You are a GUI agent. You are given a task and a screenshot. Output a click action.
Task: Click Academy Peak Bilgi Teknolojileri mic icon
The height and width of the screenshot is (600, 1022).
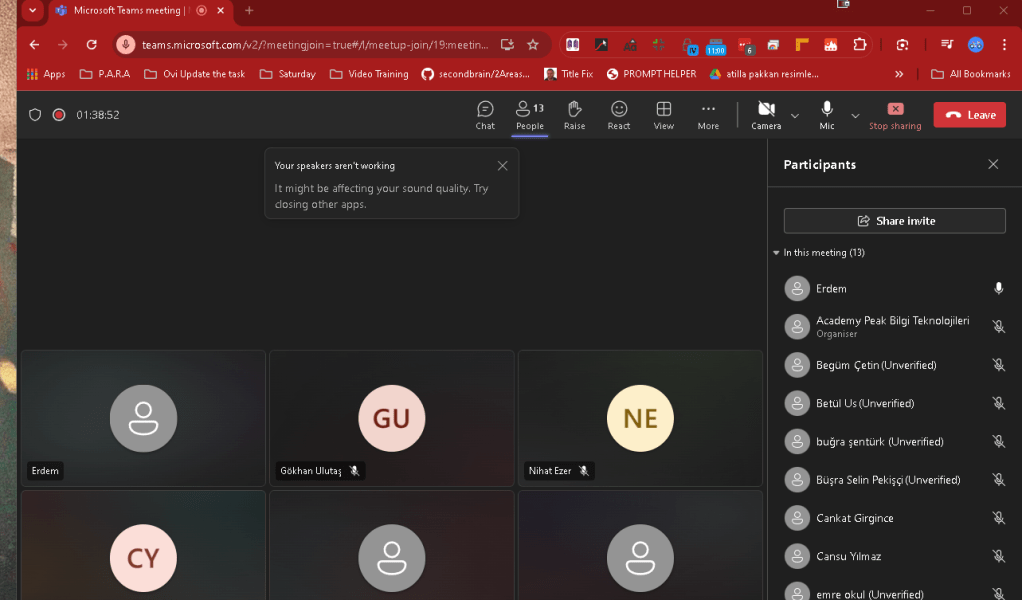998,326
